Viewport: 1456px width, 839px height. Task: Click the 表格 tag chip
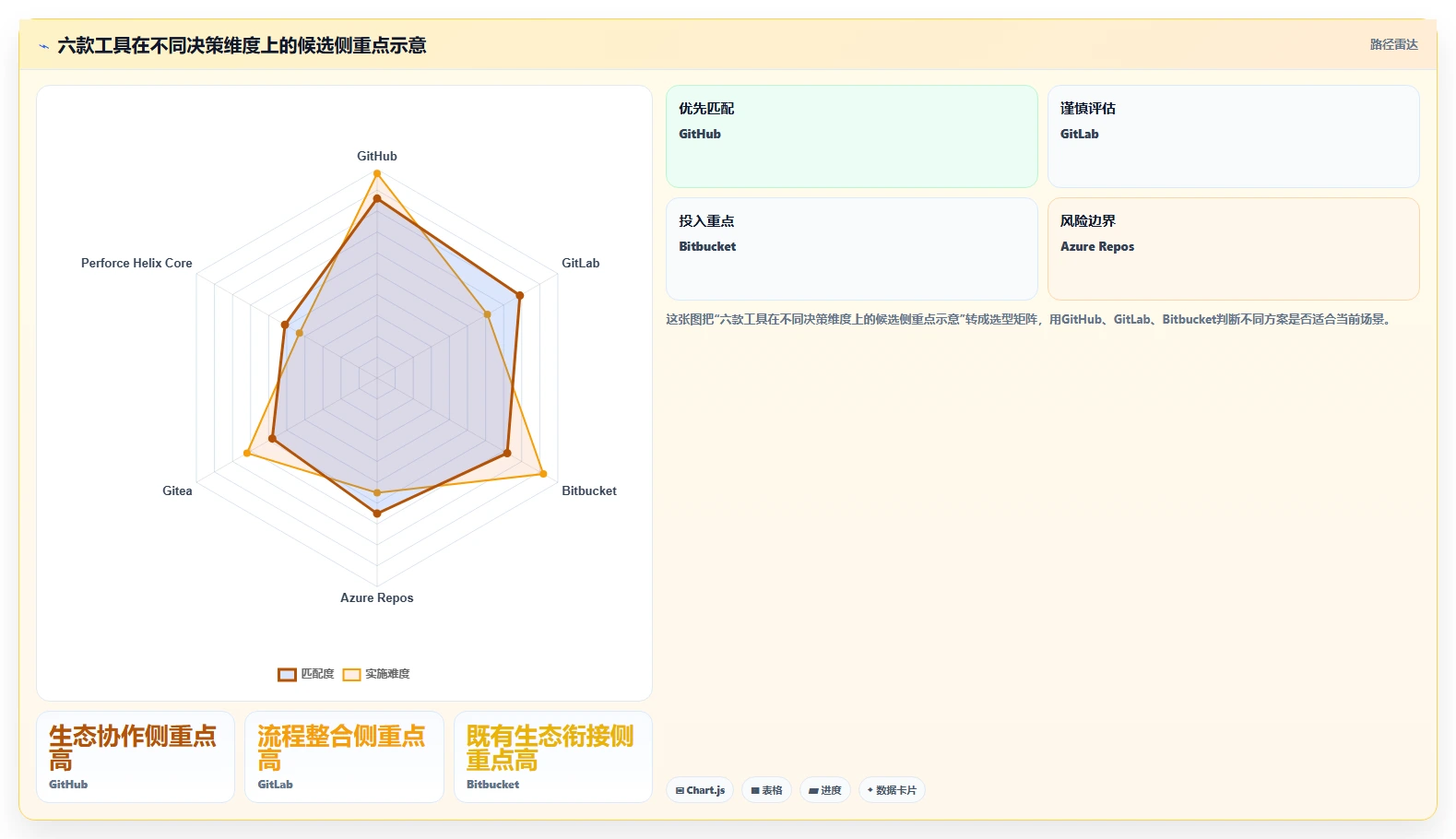766,790
